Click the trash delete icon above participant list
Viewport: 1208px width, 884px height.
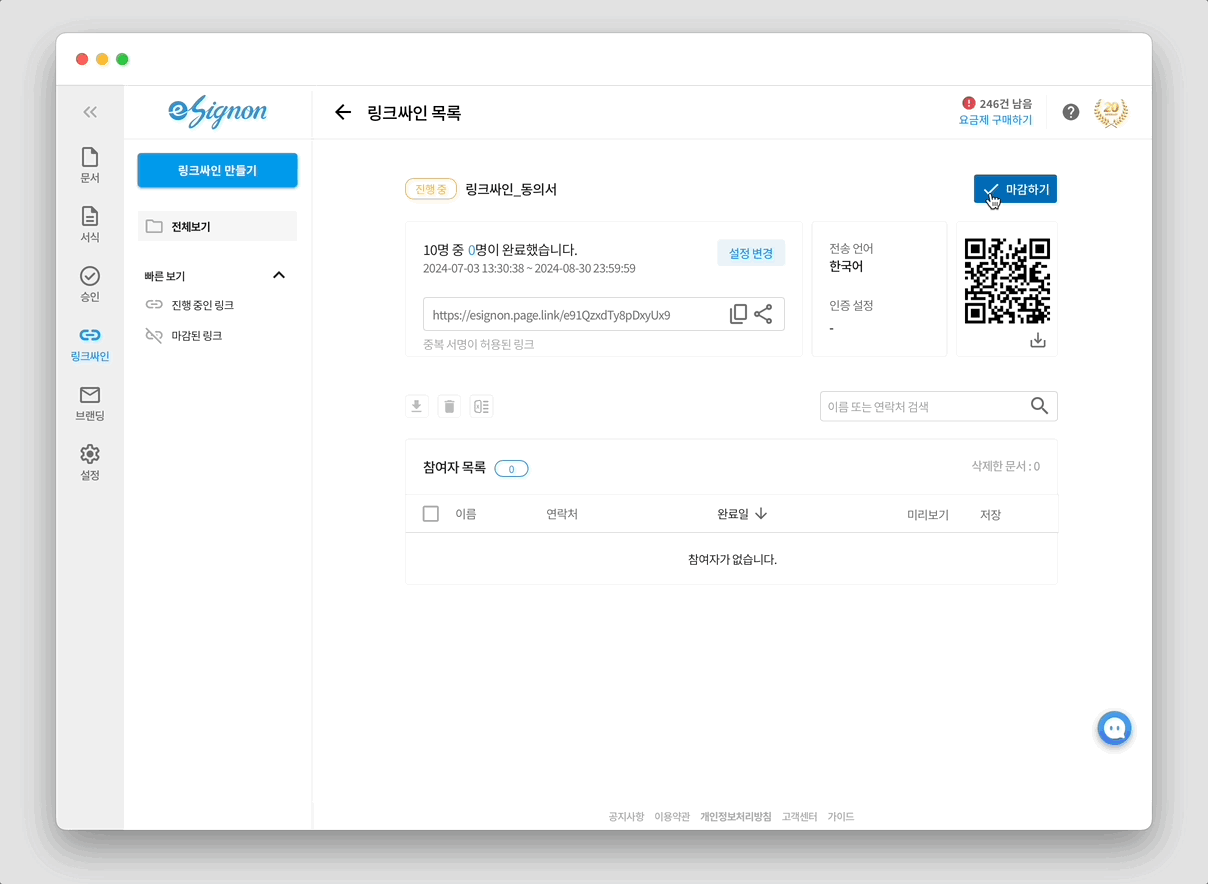point(449,406)
